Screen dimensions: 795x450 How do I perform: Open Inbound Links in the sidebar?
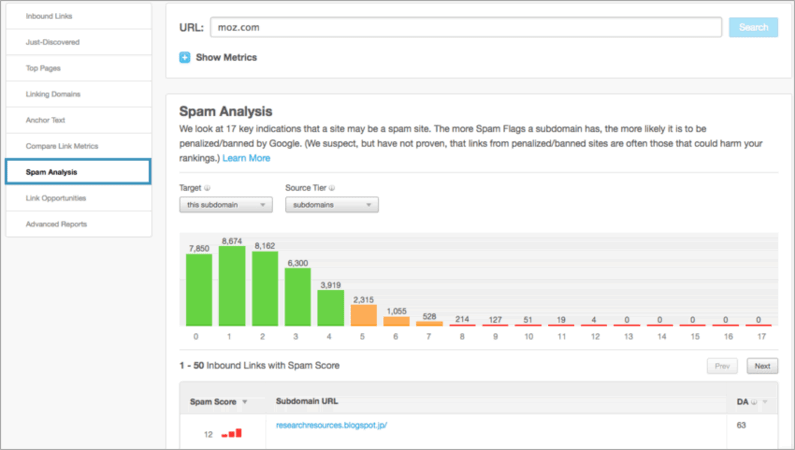[x=49, y=16]
